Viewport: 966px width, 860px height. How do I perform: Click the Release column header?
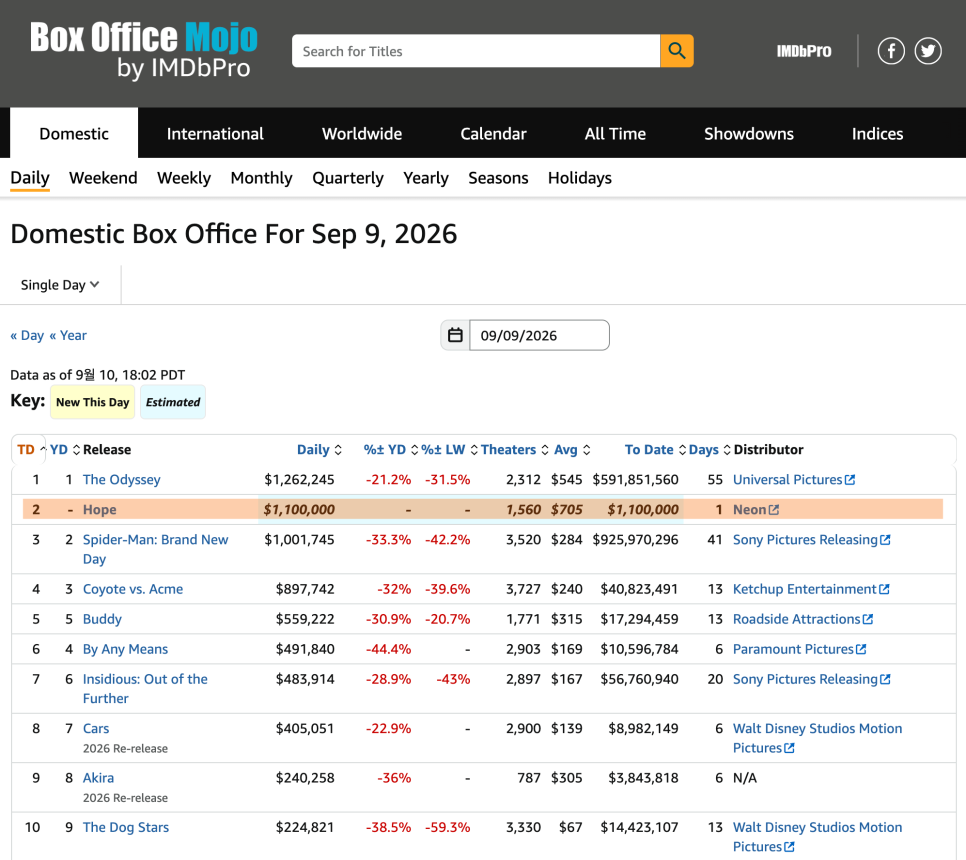pyautogui.click(x=107, y=450)
